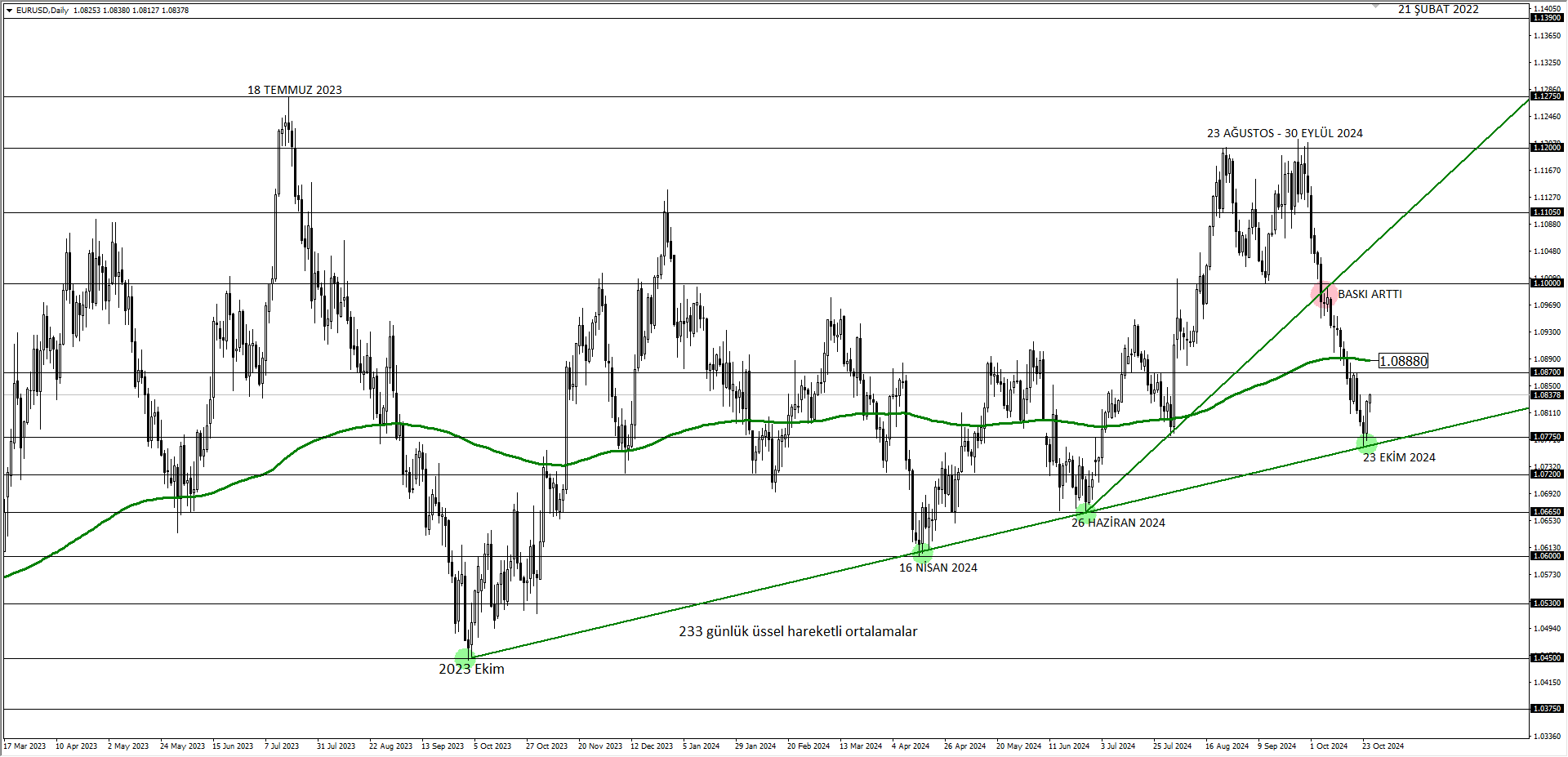Select the '23 EKİM 2024' text label
The width and height of the screenshot is (1568, 757).
pyautogui.click(x=1399, y=457)
